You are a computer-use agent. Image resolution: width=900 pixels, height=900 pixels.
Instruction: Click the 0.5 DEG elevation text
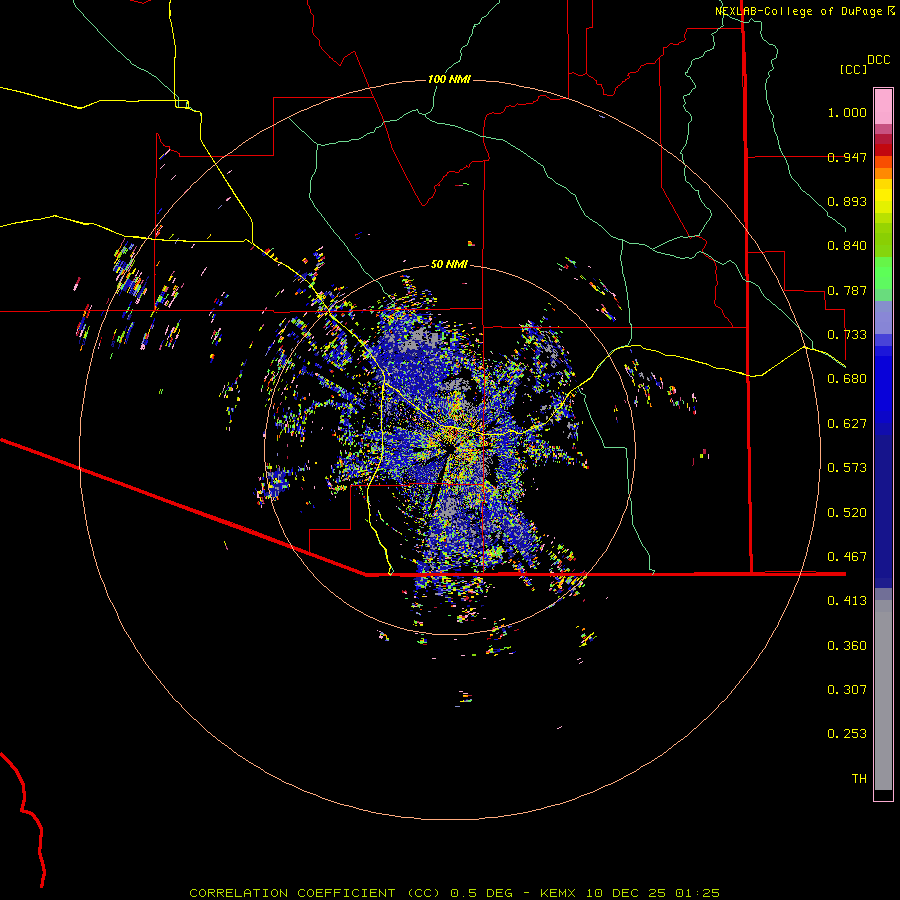[x=483, y=893]
